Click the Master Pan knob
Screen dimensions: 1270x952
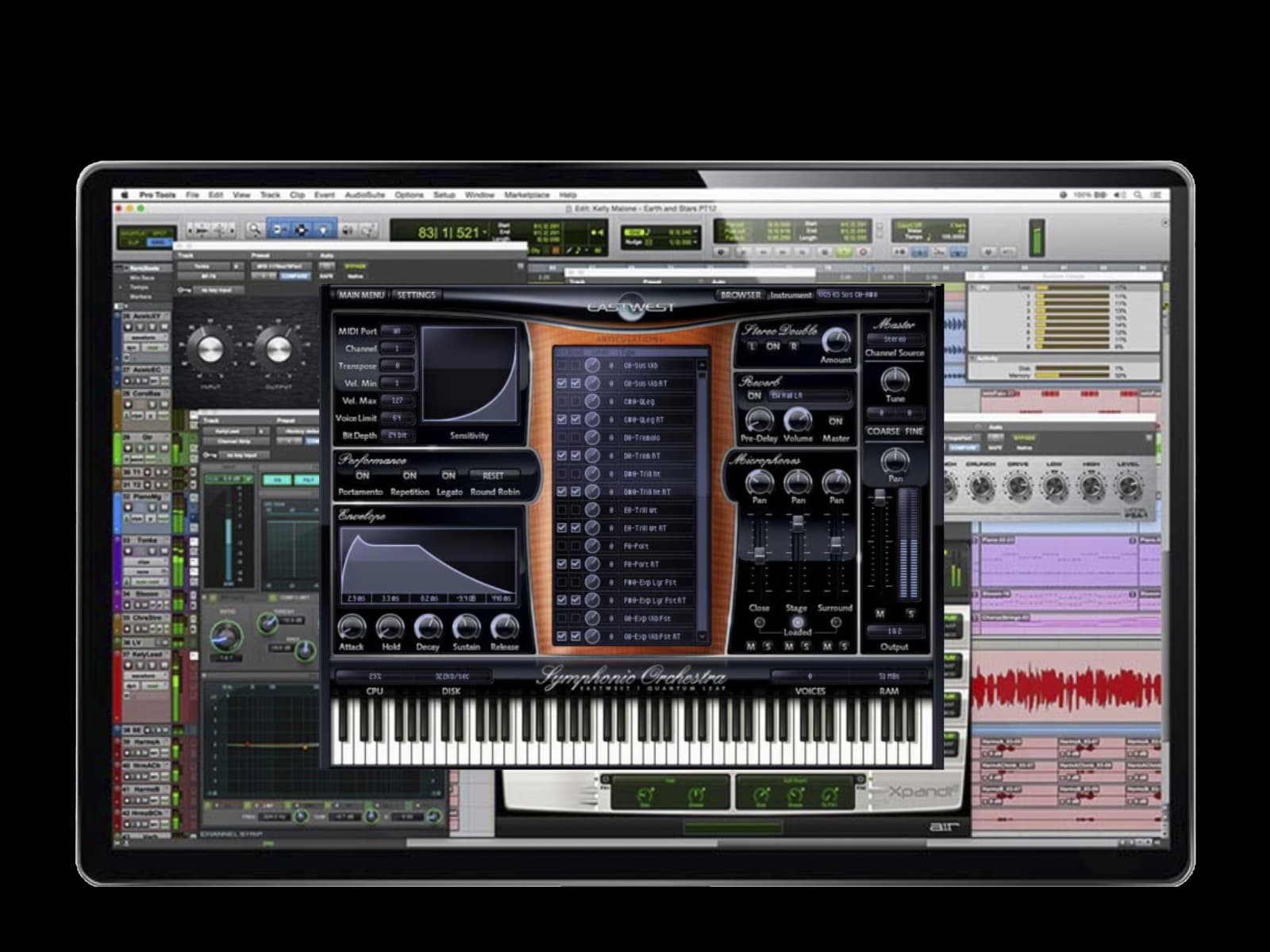(895, 461)
